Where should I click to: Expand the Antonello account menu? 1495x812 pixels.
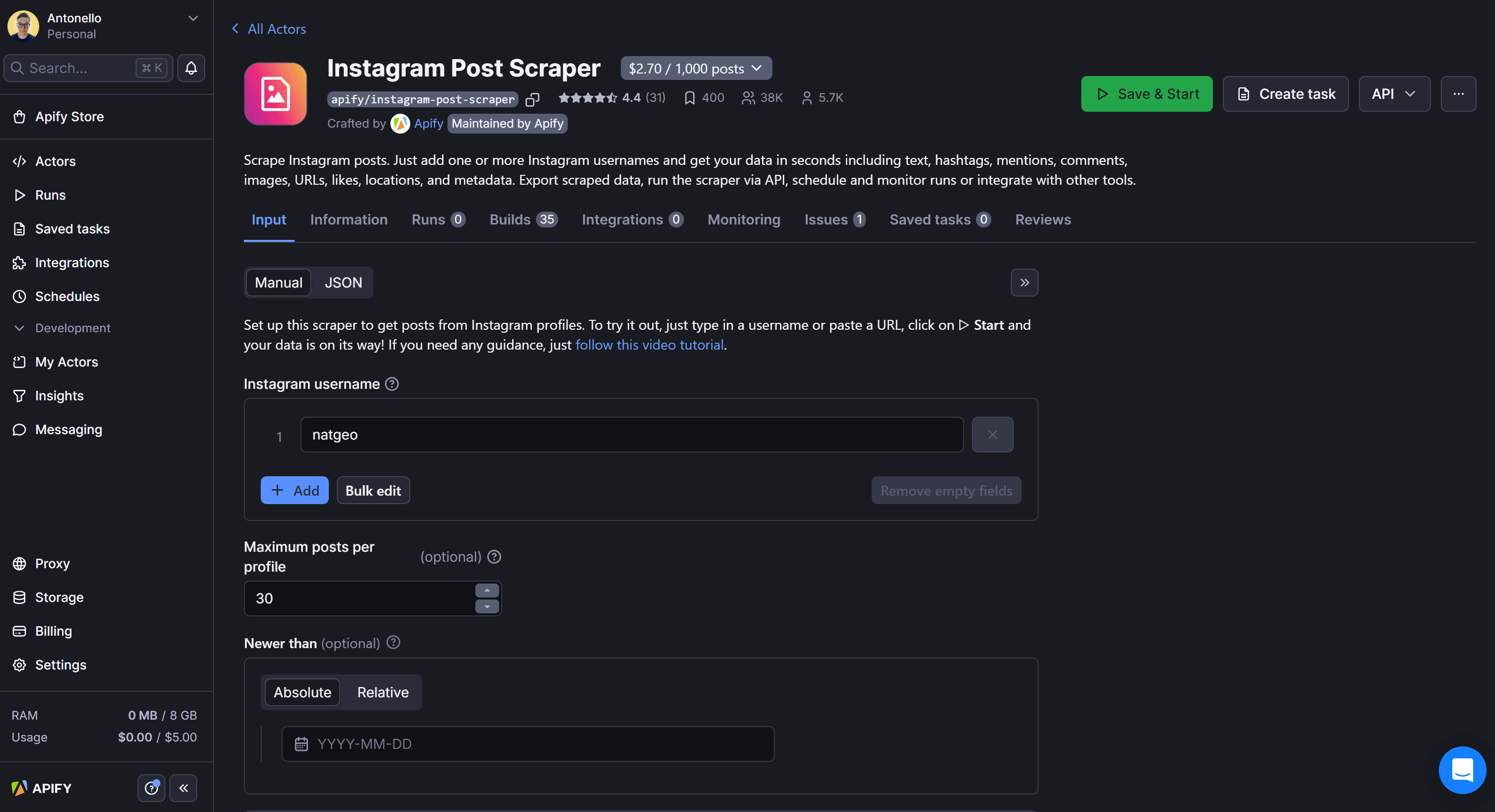coord(193,18)
